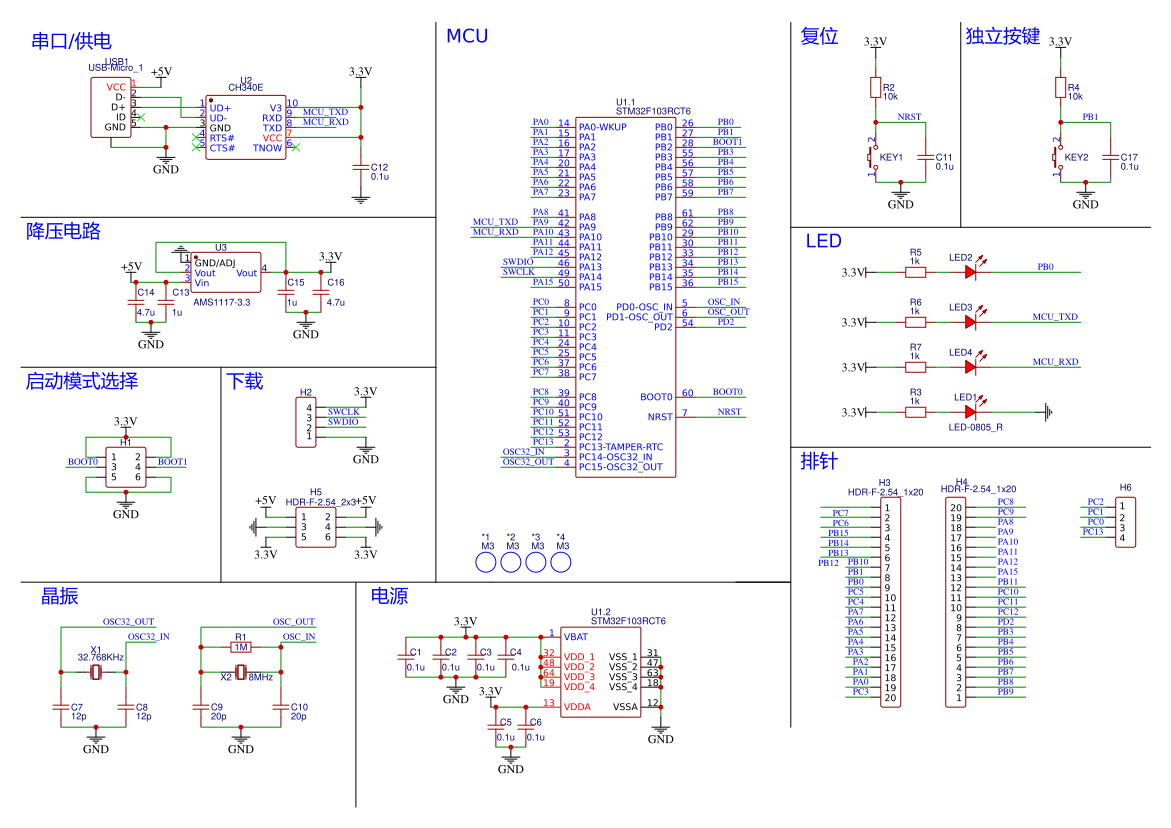
Task: Select pull-up resistor R4 10k
Action: click(1060, 88)
